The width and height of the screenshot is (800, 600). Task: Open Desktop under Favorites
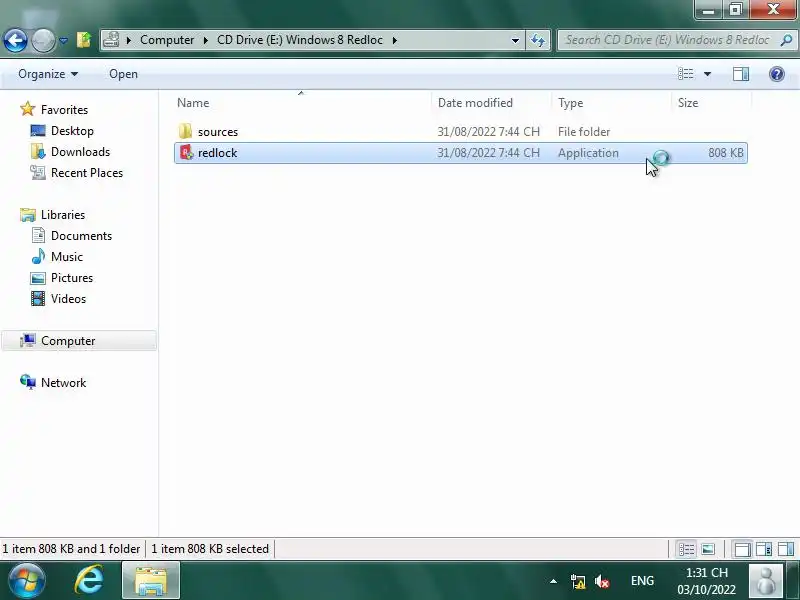click(x=72, y=131)
